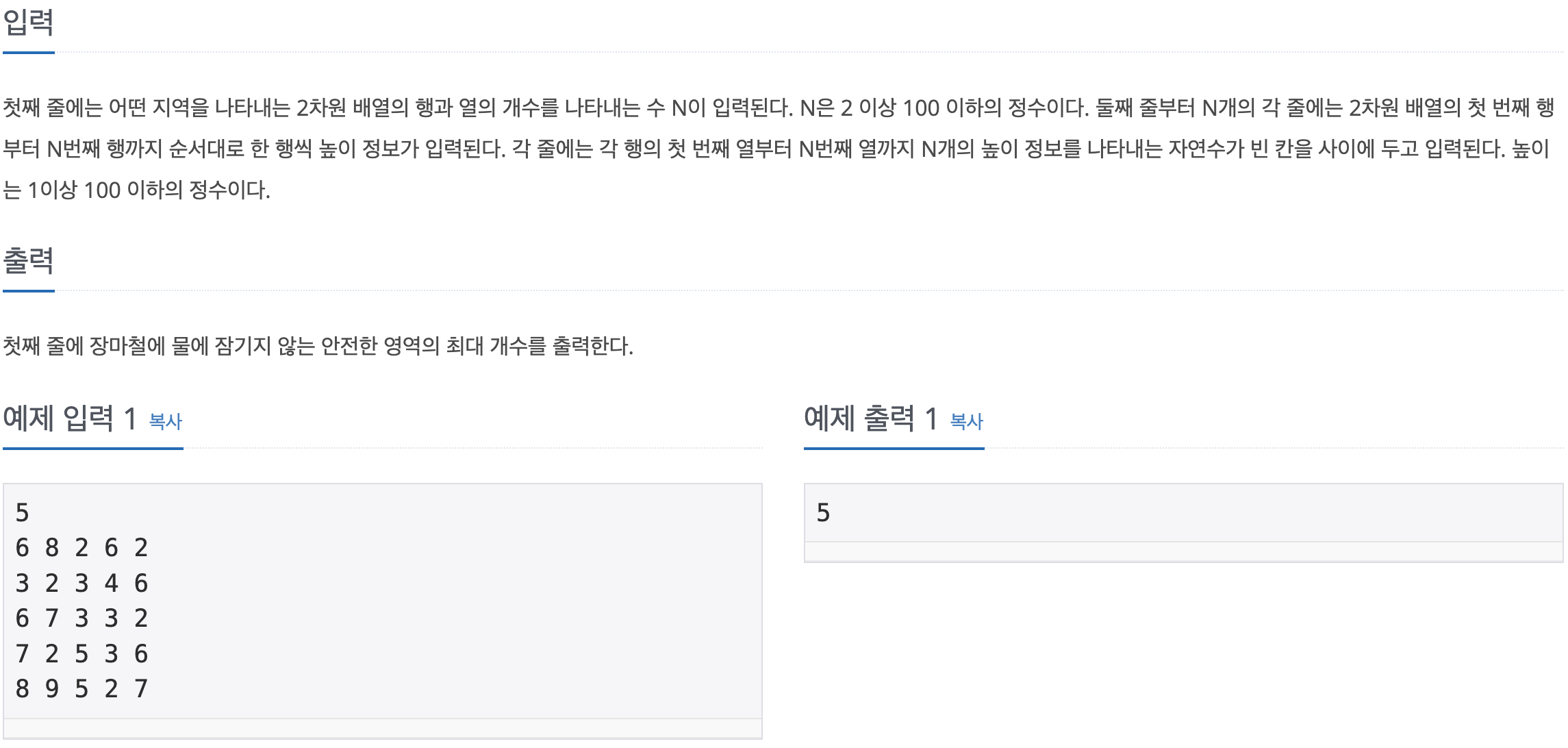
Task: Click the 입력 section heading
Action: pyautogui.click(x=28, y=22)
